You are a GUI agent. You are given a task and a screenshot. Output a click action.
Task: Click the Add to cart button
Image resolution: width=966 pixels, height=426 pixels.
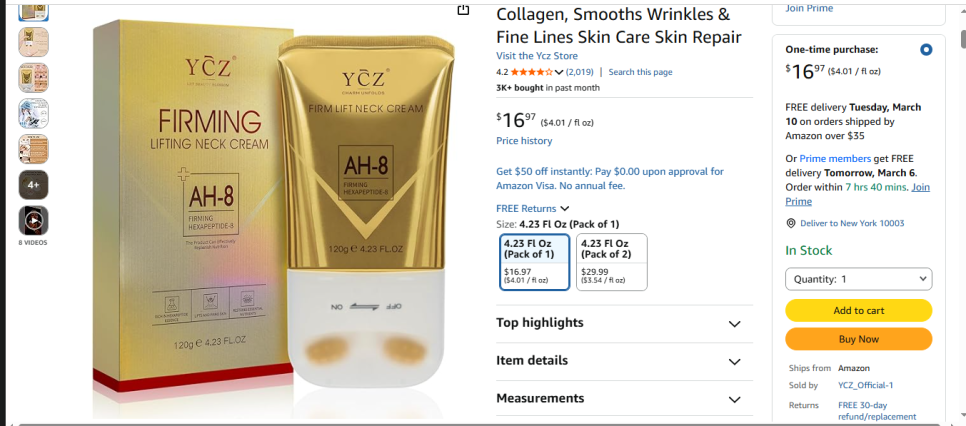(x=858, y=311)
